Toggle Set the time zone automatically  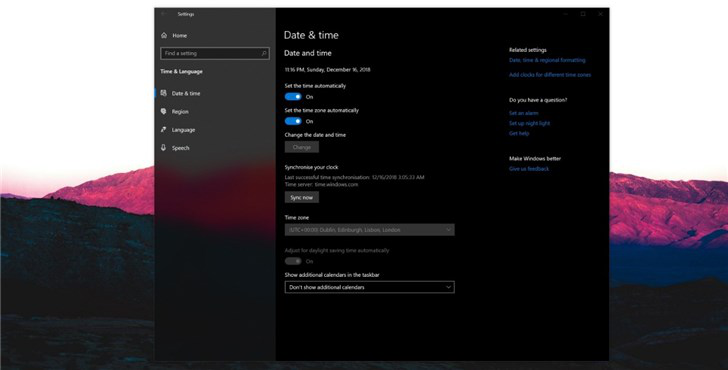coord(293,121)
